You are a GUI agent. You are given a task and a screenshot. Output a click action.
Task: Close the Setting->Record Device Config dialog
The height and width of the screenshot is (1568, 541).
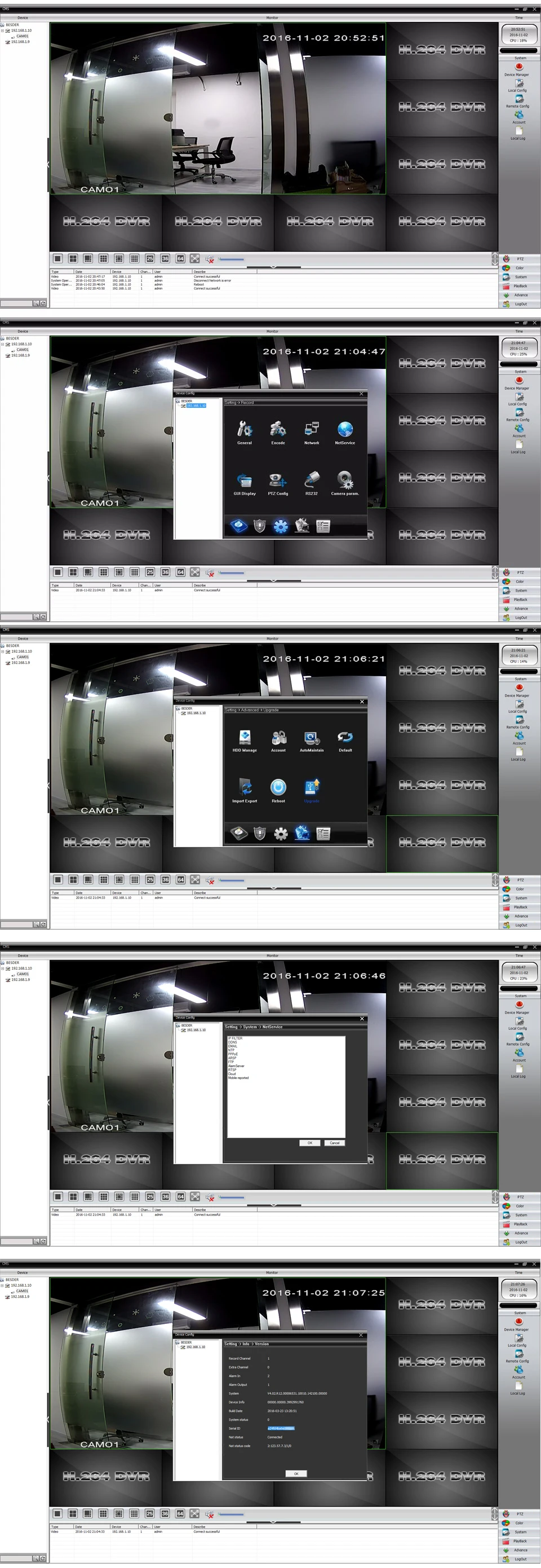coord(362,394)
